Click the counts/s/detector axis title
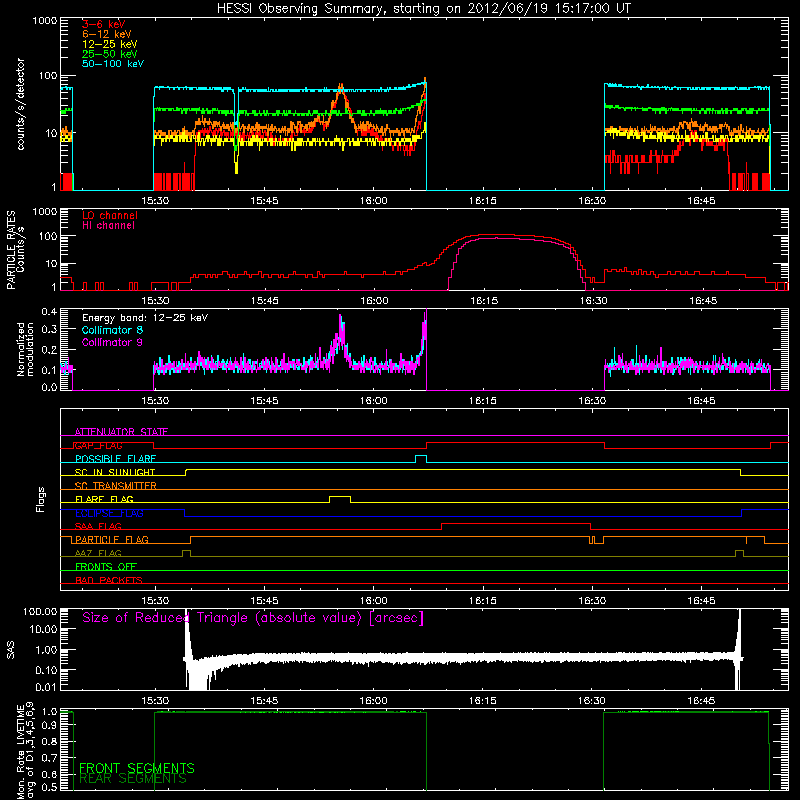The width and height of the screenshot is (800, 800). pyautogui.click(x=21, y=104)
